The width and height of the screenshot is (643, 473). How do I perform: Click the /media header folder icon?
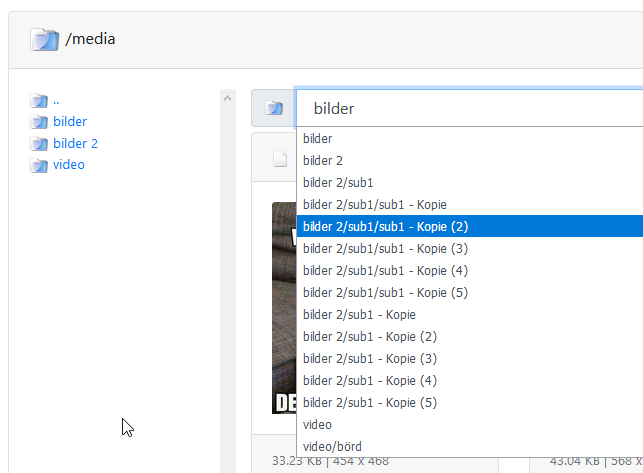[x=44, y=40]
